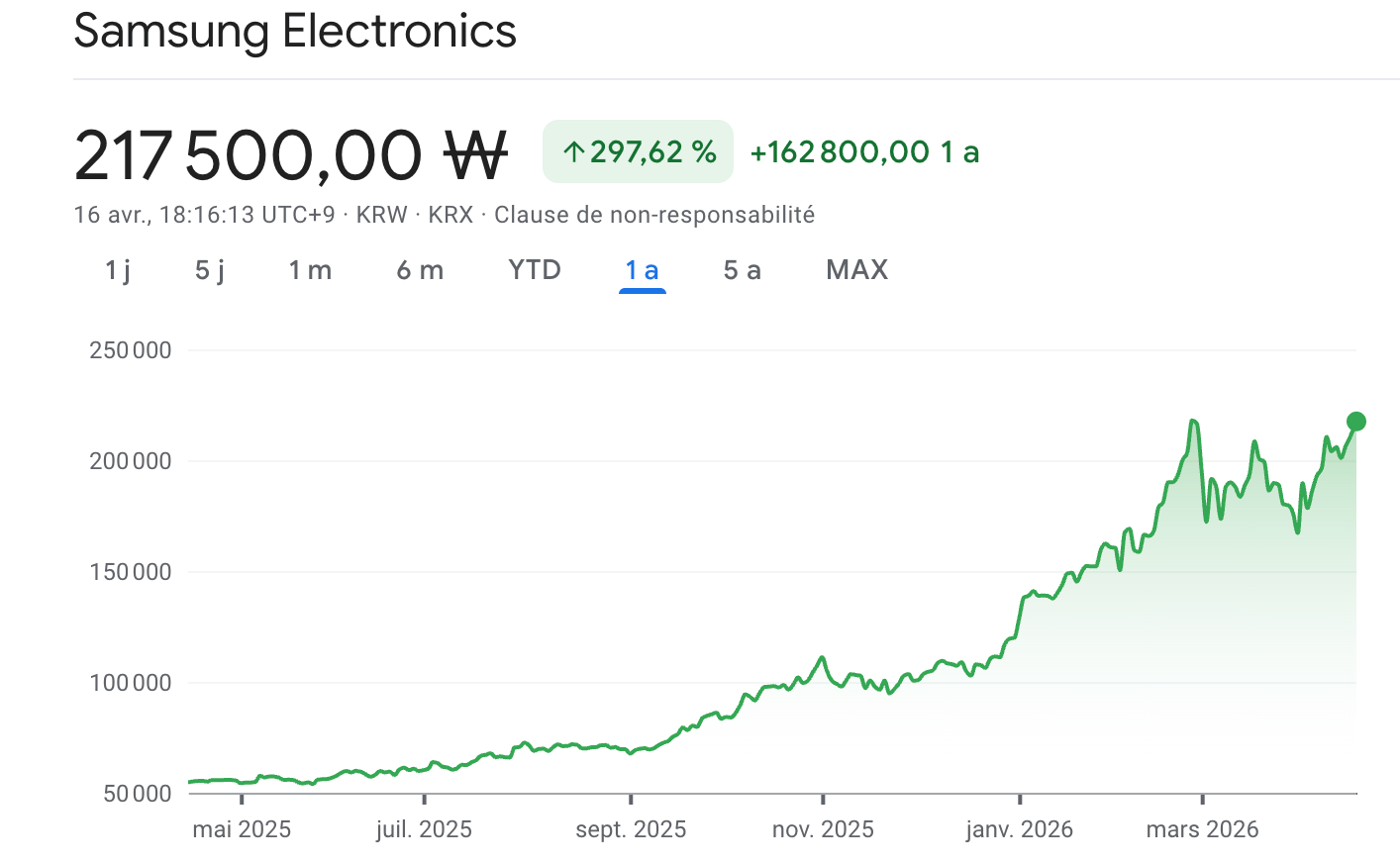Click the 200 000 y-axis label
The image size is (1400, 863).
[x=131, y=461]
